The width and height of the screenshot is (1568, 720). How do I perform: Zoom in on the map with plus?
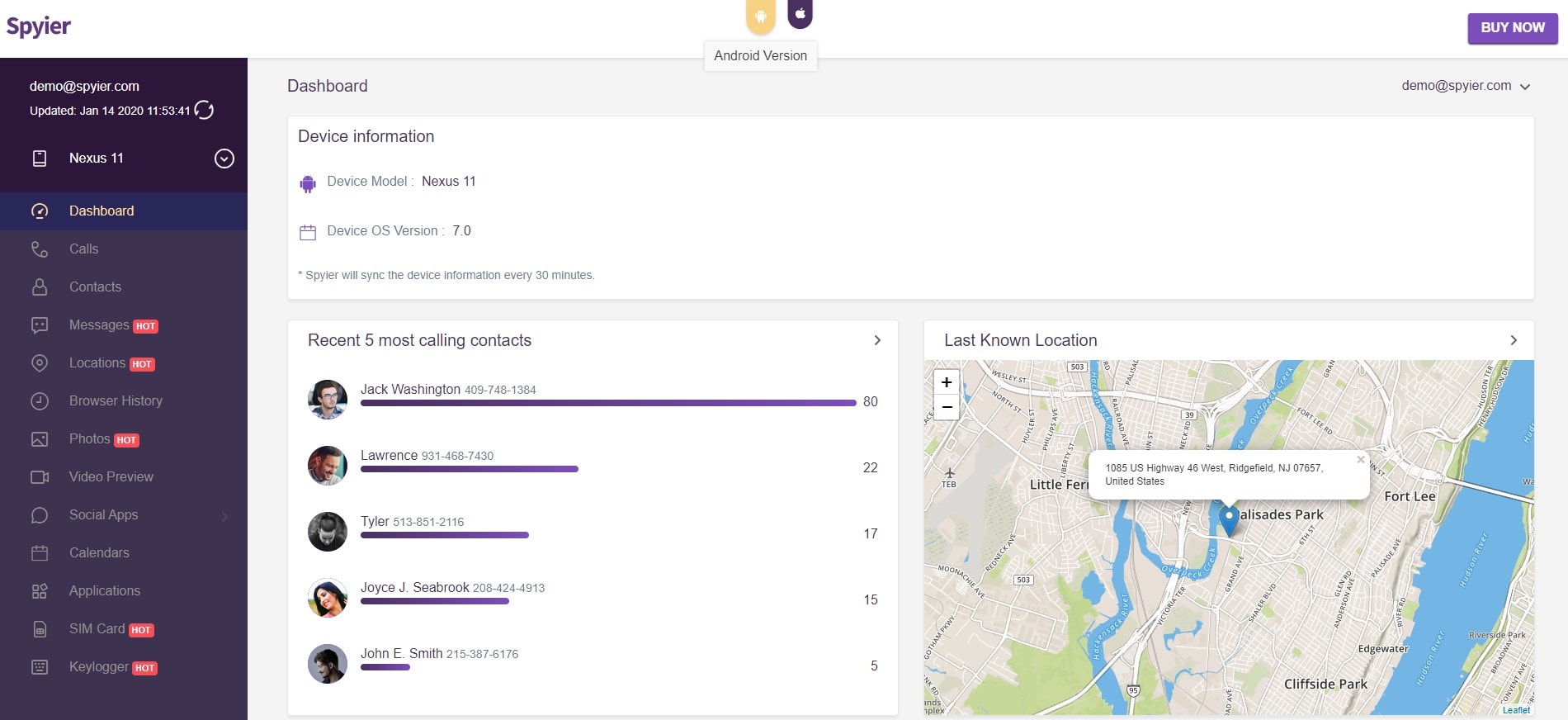pos(947,381)
